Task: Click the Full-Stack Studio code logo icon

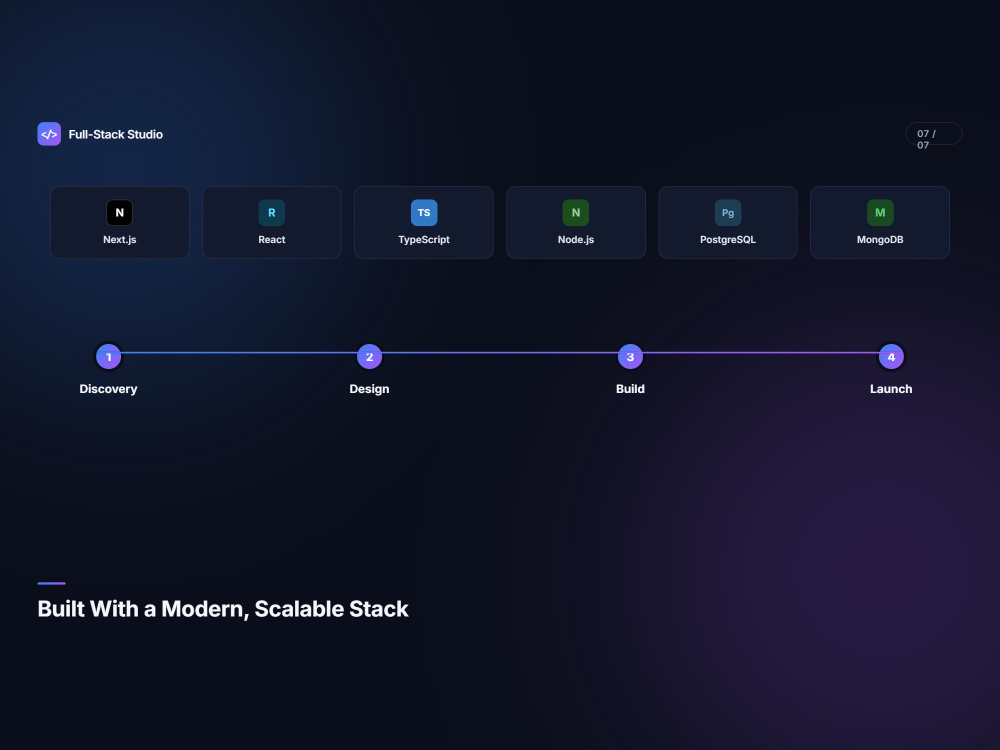Action: pos(49,134)
